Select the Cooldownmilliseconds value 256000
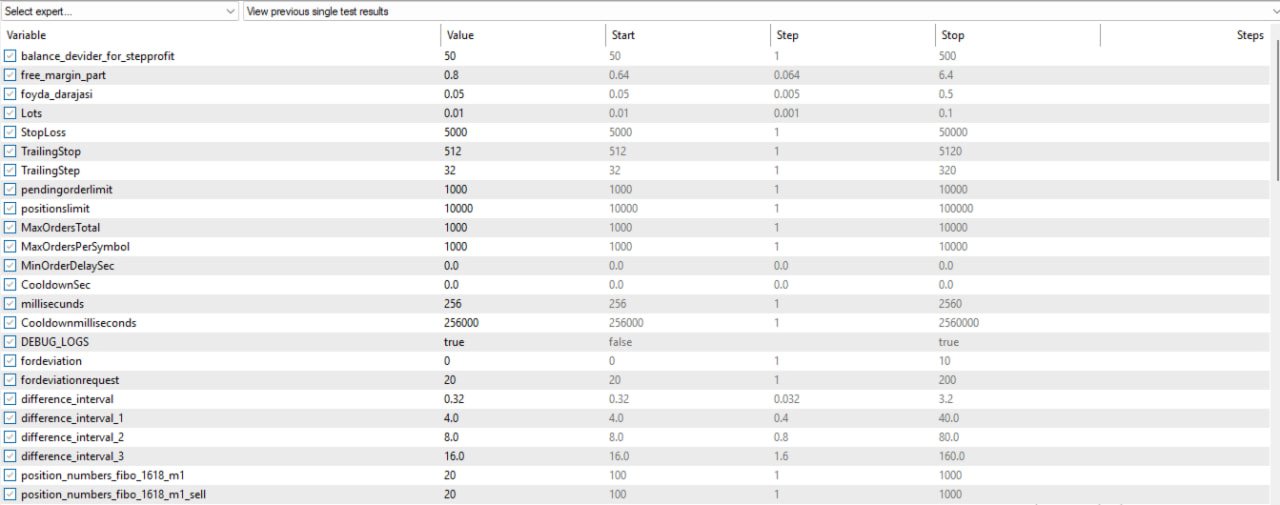Image resolution: width=1280 pixels, height=505 pixels. [522, 323]
